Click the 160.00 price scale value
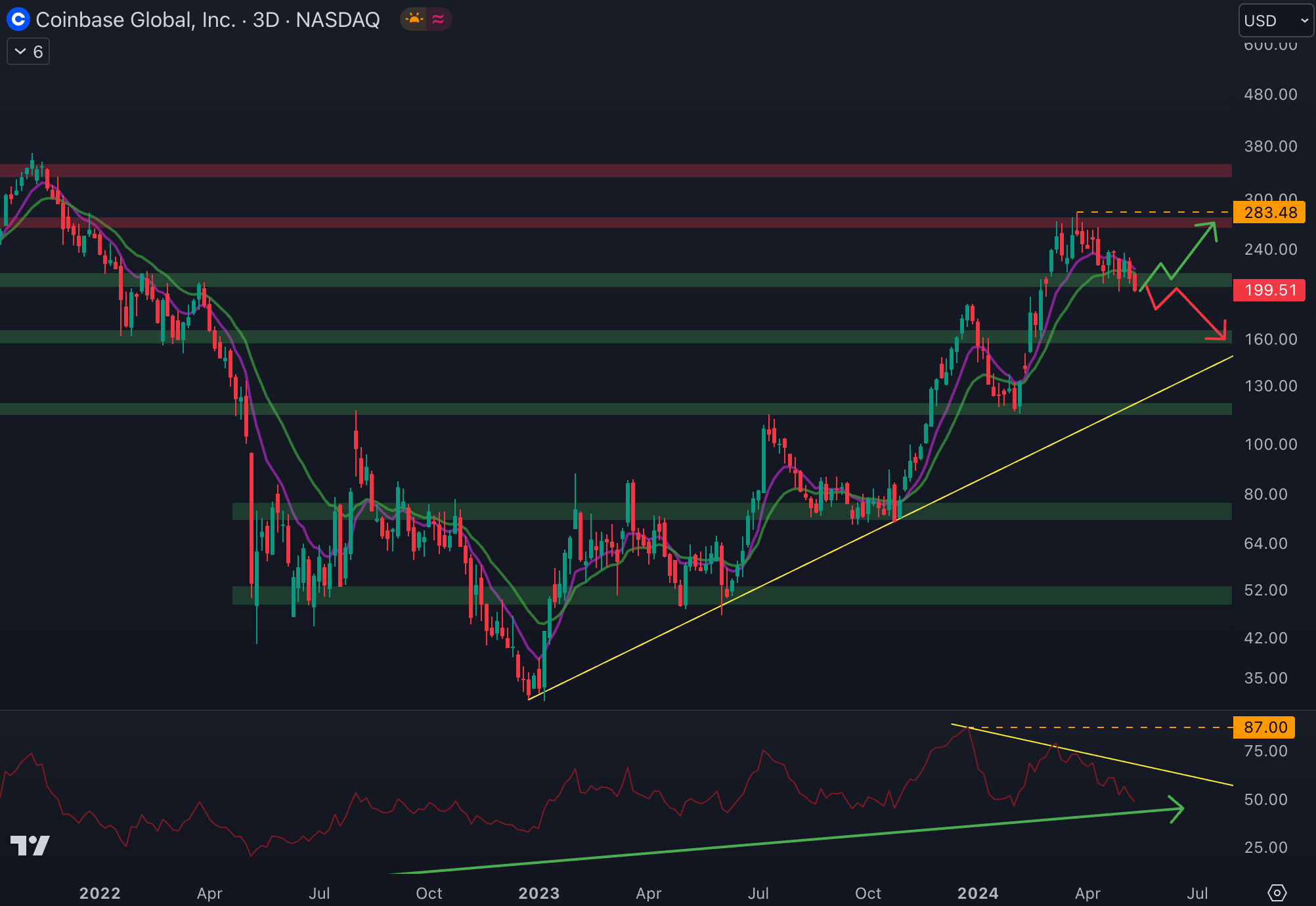 point(1270,339)
